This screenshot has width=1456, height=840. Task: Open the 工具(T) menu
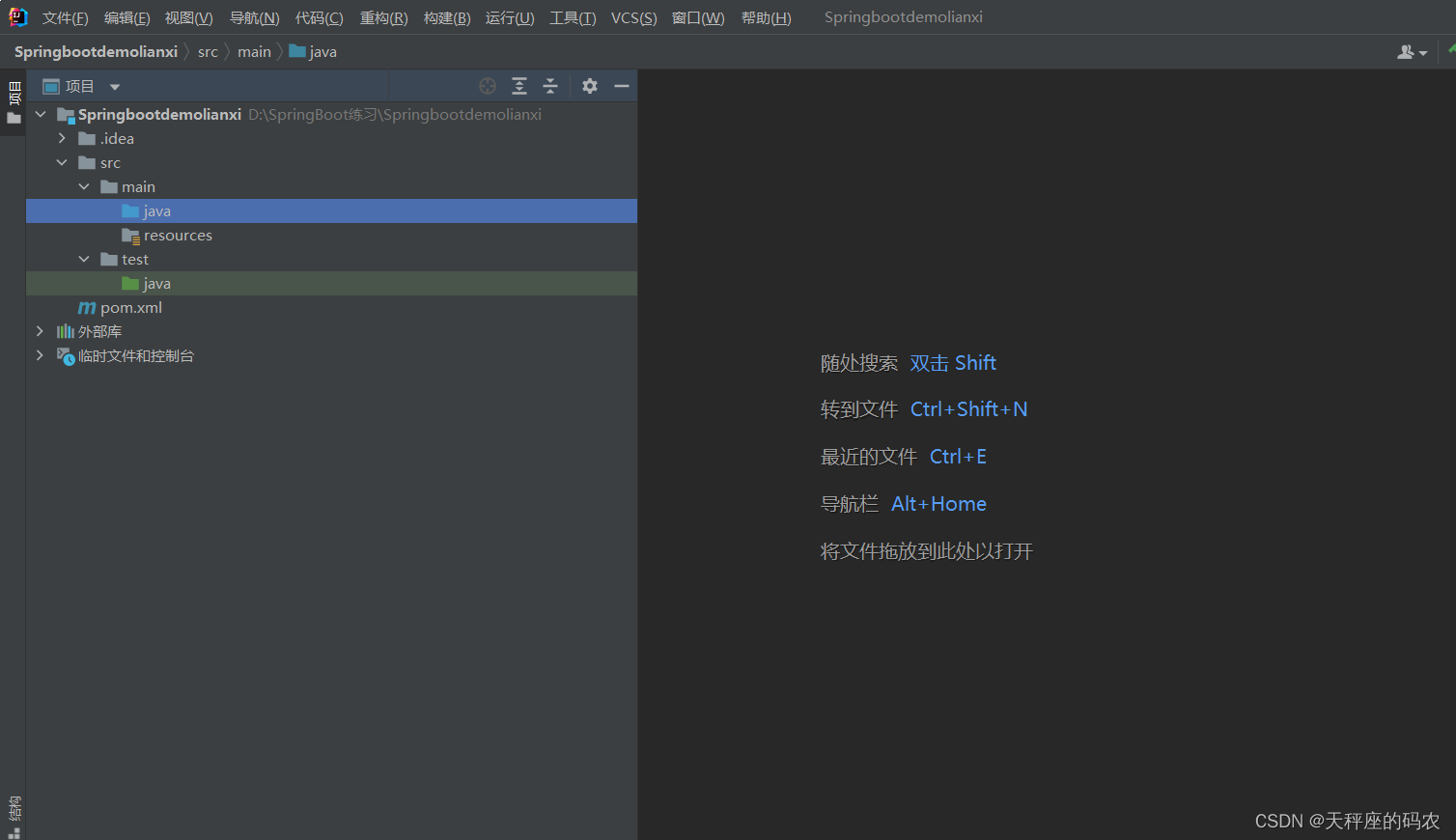pyautogui.click(x=573, y=17)
